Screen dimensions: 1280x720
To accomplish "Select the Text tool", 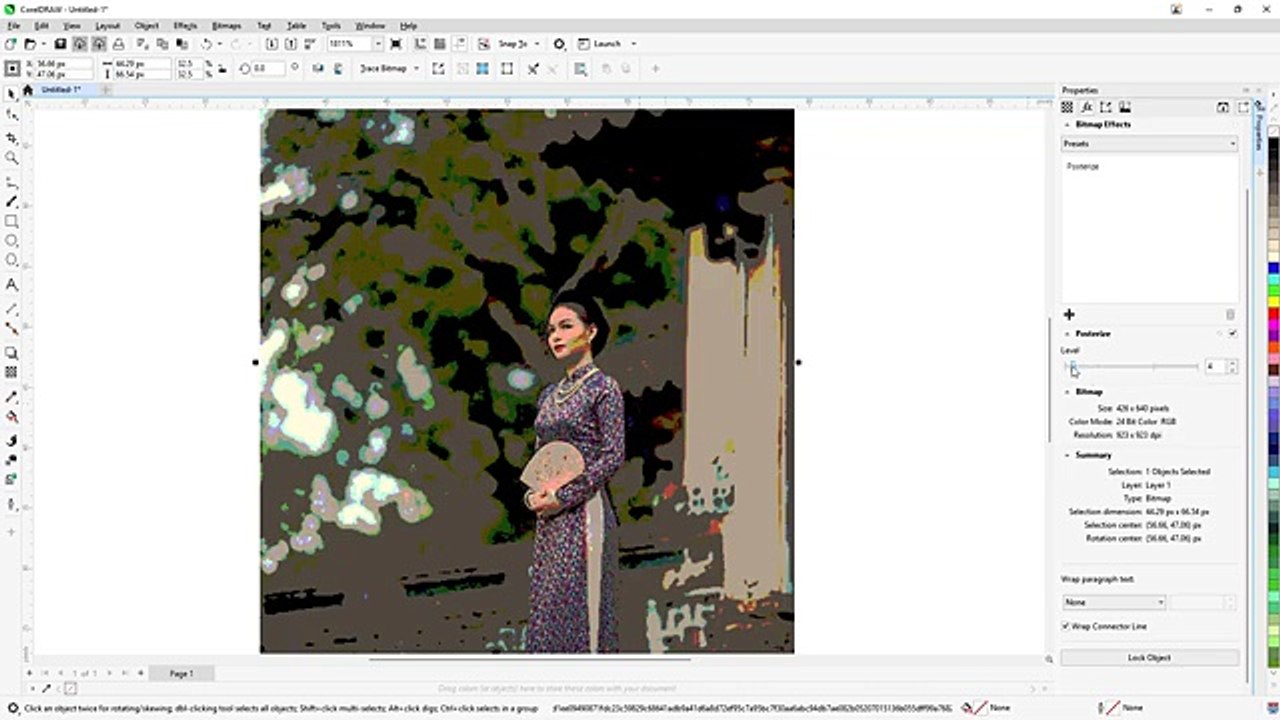I will pos(12,285).
